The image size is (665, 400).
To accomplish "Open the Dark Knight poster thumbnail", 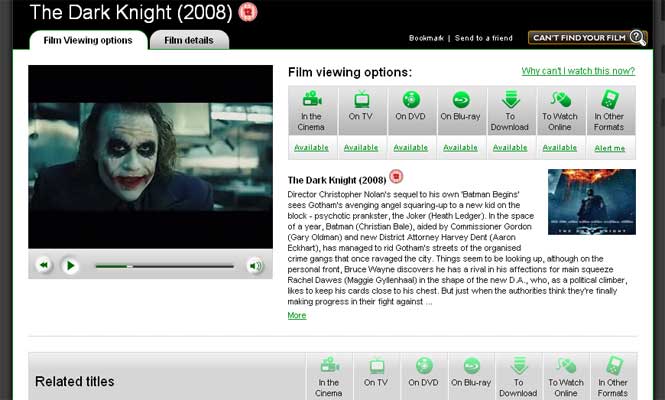I will click(592, 202).
